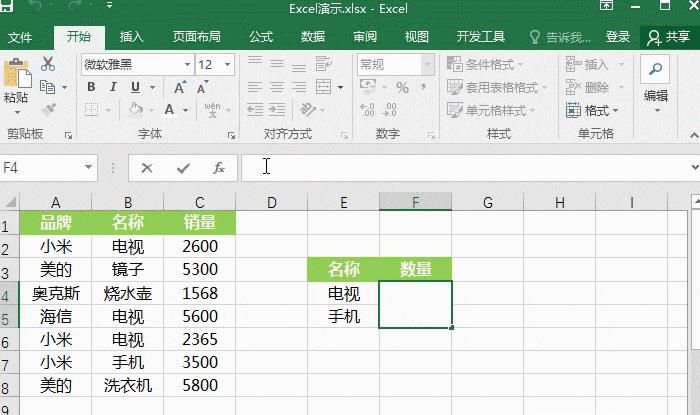This screenshot has width=700, height=415.
Task: Collapse the ribbon chevron
Action: 694,135
